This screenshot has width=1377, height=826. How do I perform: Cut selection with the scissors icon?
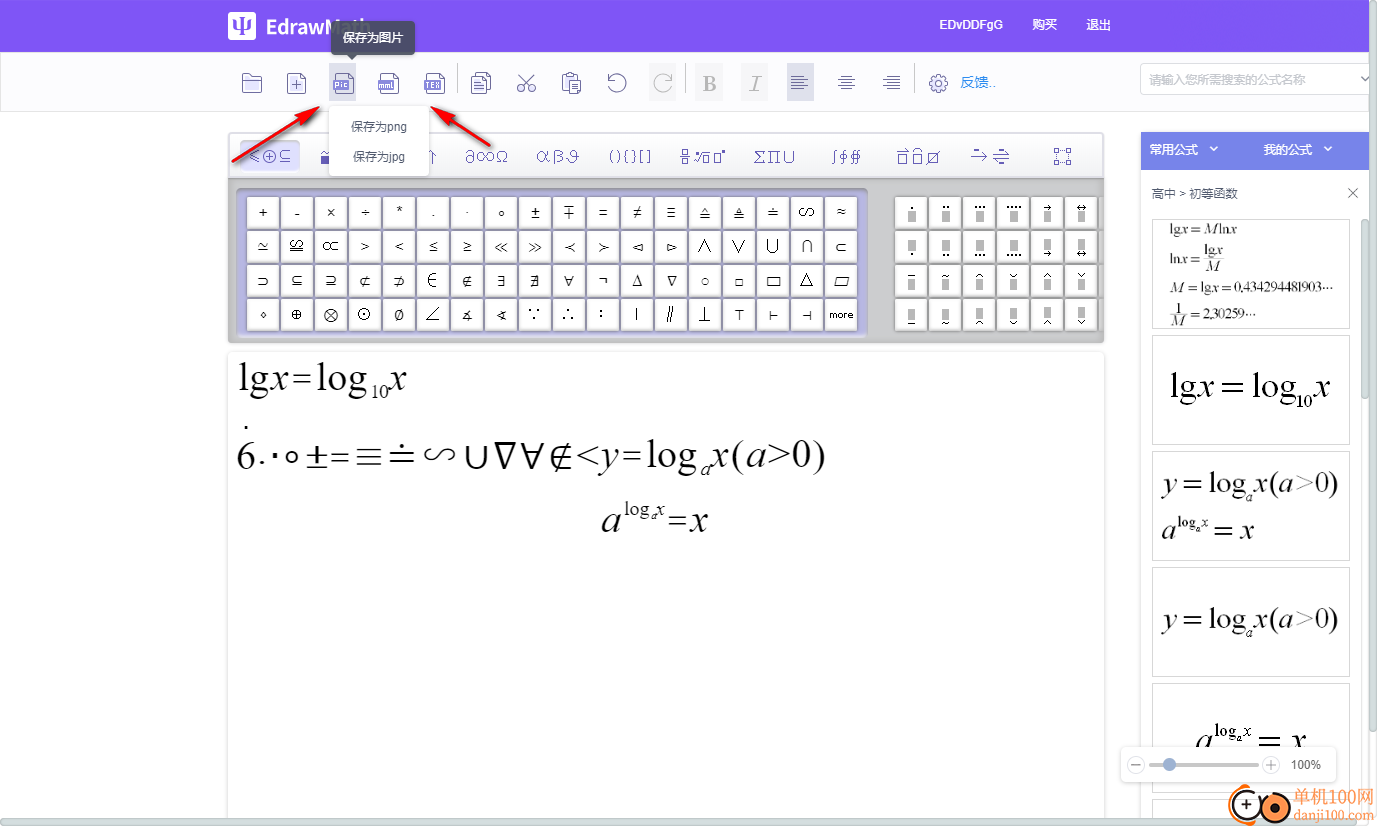[x=527, y=83]
